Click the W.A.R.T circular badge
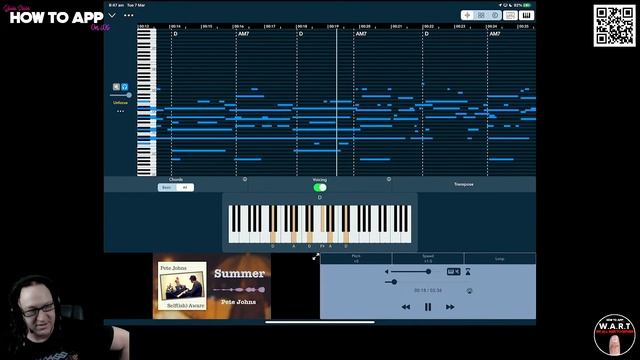640x360 pixels. 614,335
